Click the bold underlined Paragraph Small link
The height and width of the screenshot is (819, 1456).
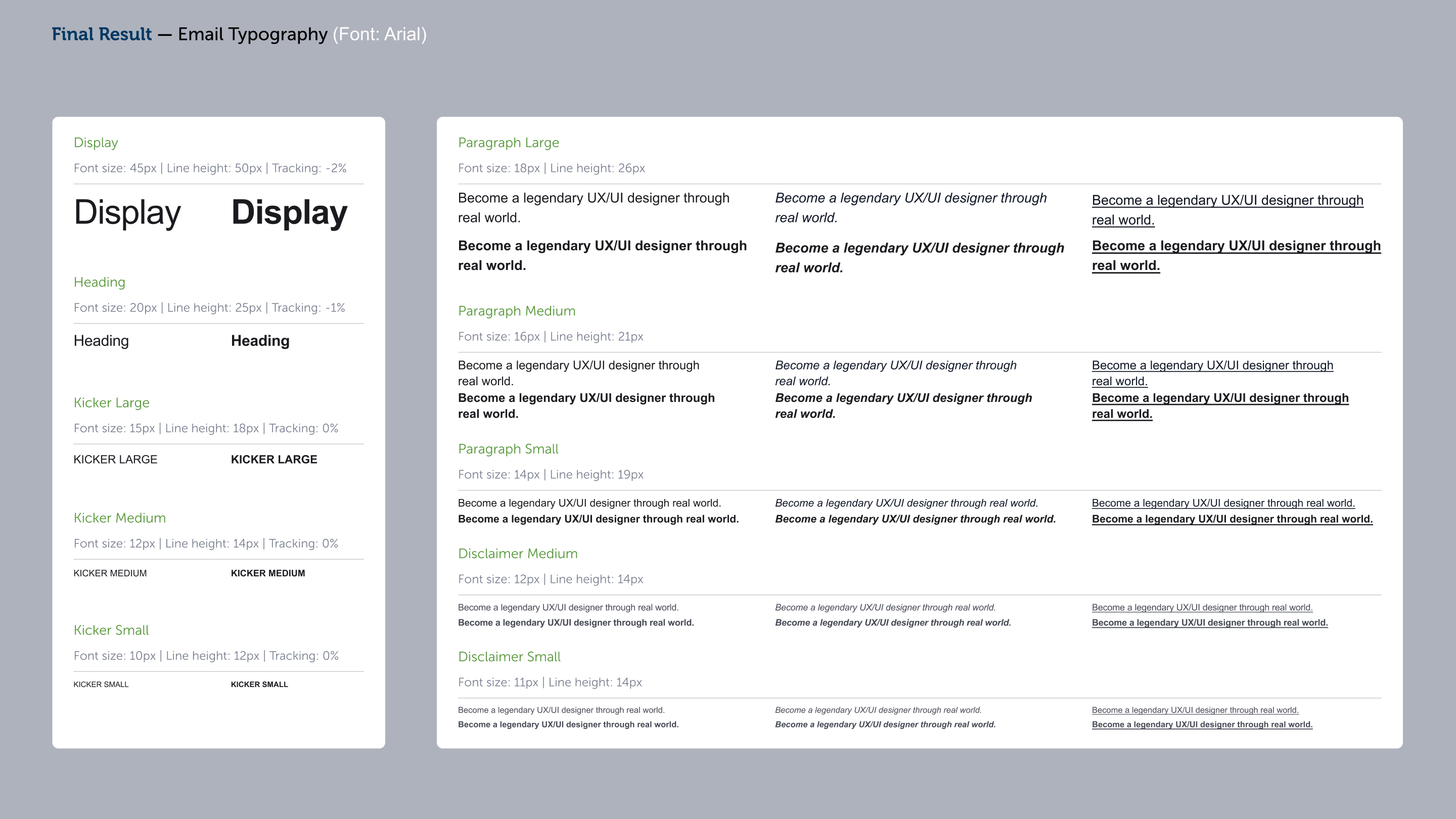(x=1232, y=519)
